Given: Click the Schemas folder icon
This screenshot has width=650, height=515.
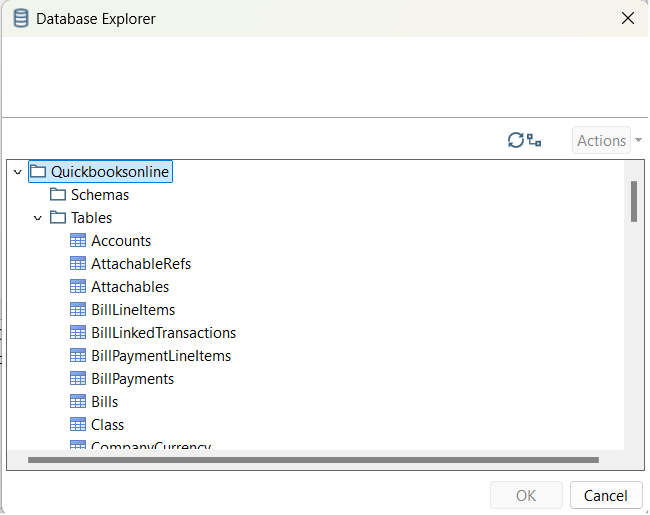Looking at the screenshot, I should tap(58, 195).
